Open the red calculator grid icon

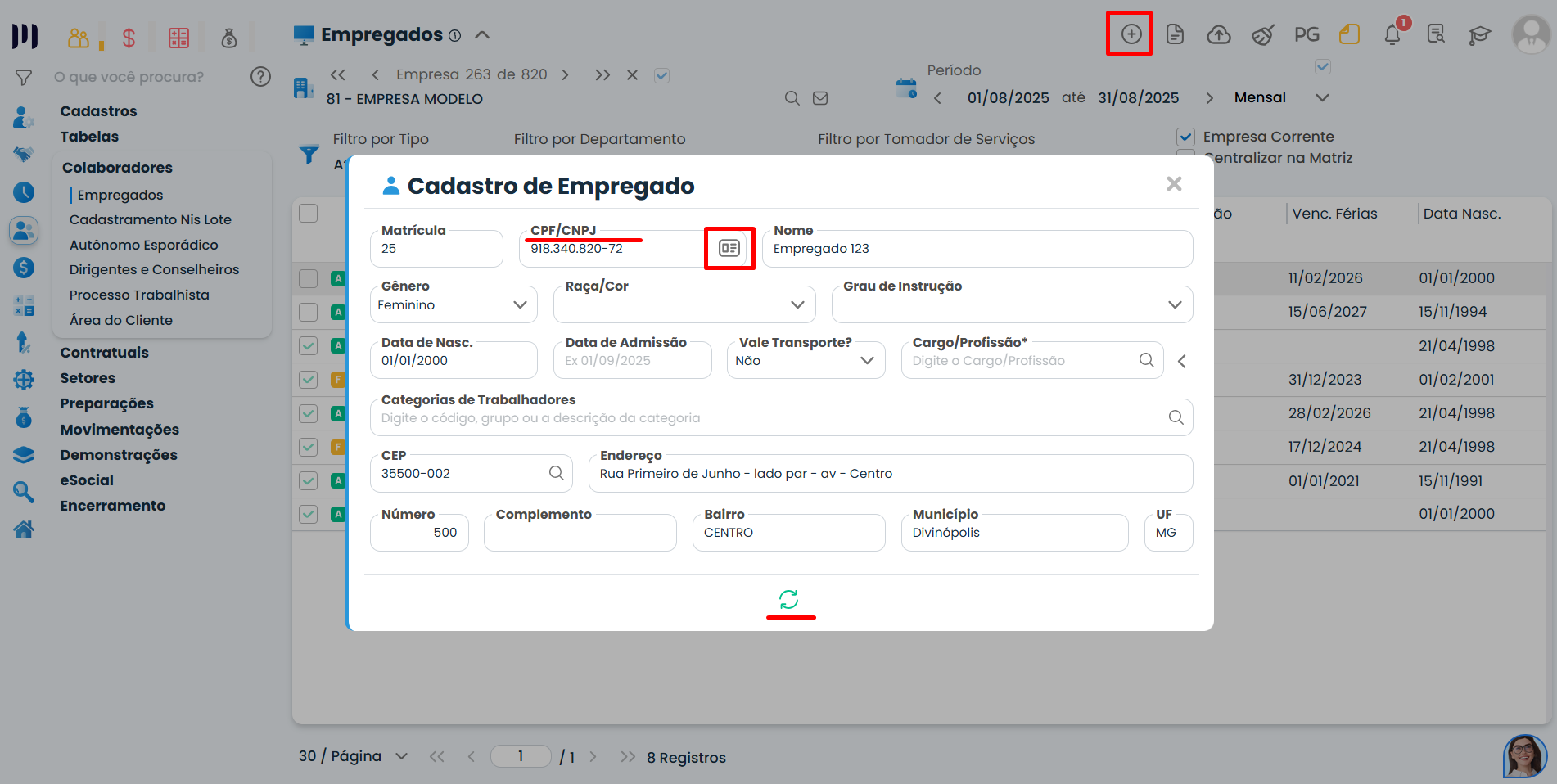[x=178, y=38]
